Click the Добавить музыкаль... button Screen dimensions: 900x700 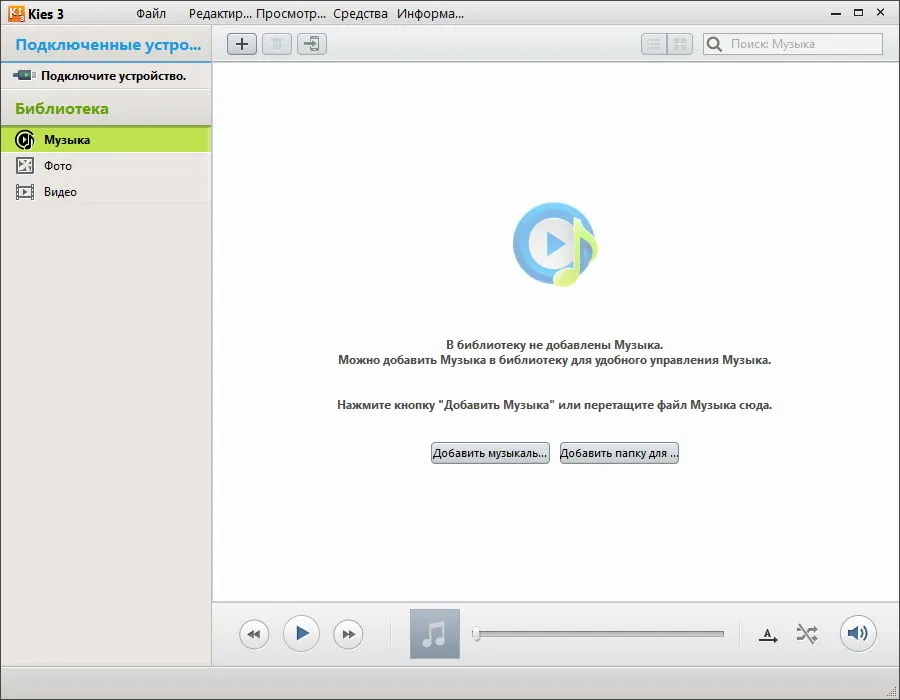(x=490, y=453)
